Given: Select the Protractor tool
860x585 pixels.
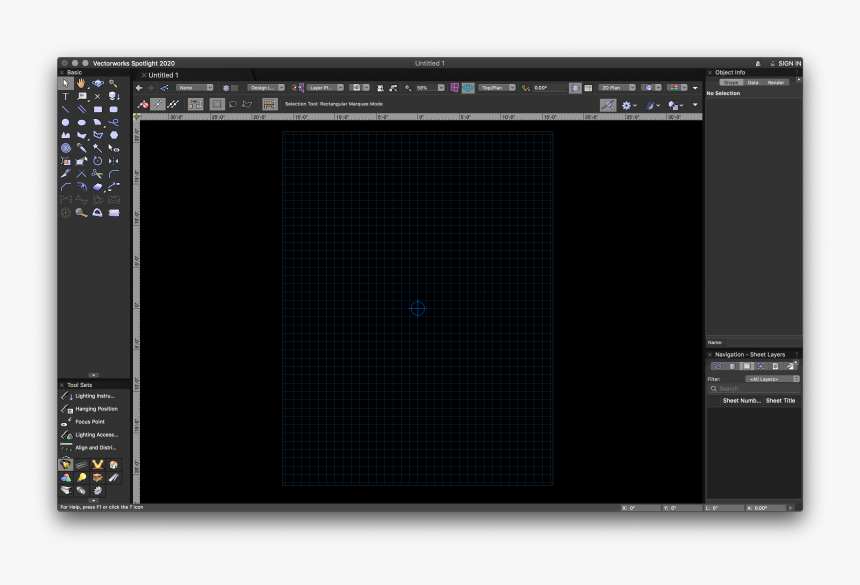Looking at the screenshot, I should (x=98, y=213).
